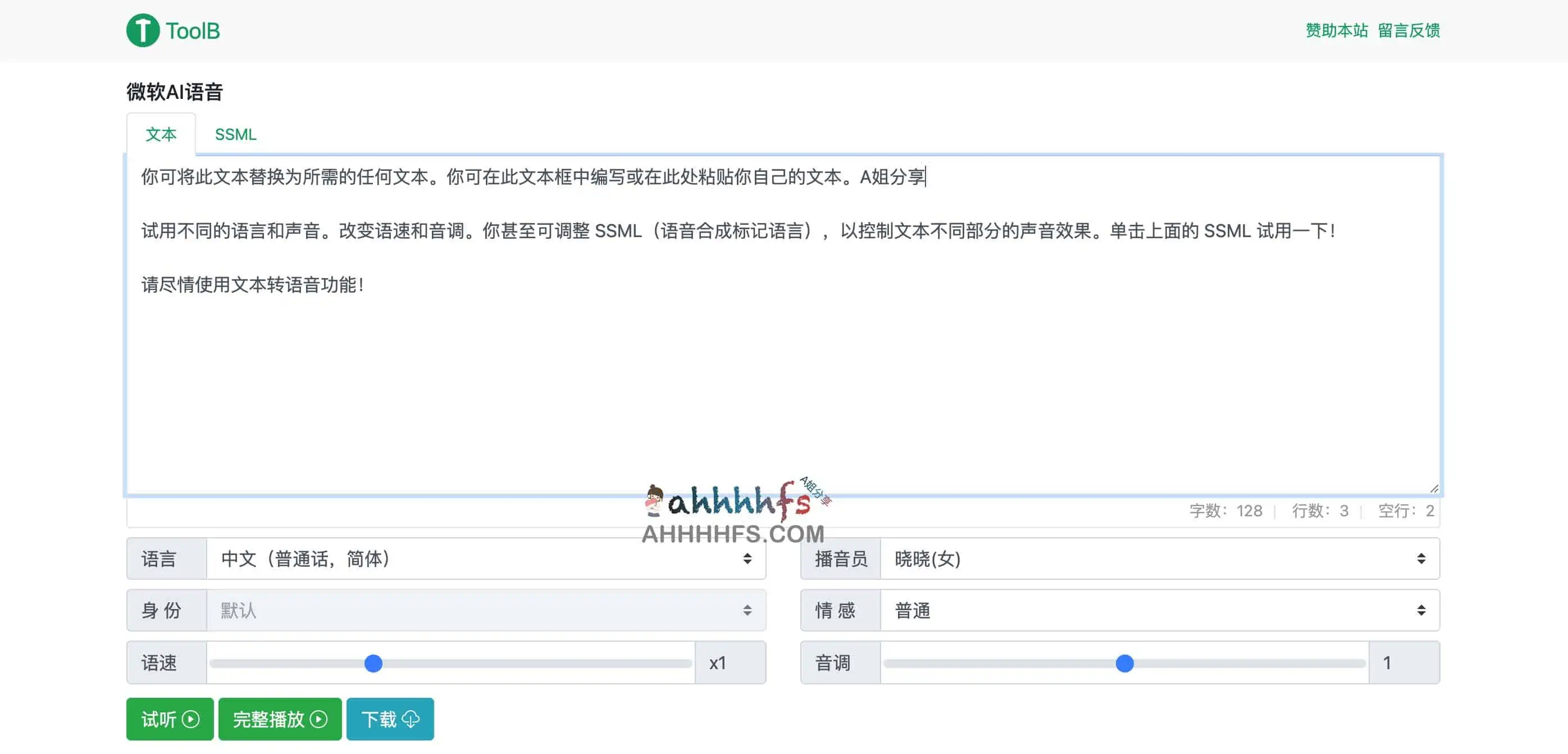Click the up-down arrows on 播音员 selector

(1421, 558)
